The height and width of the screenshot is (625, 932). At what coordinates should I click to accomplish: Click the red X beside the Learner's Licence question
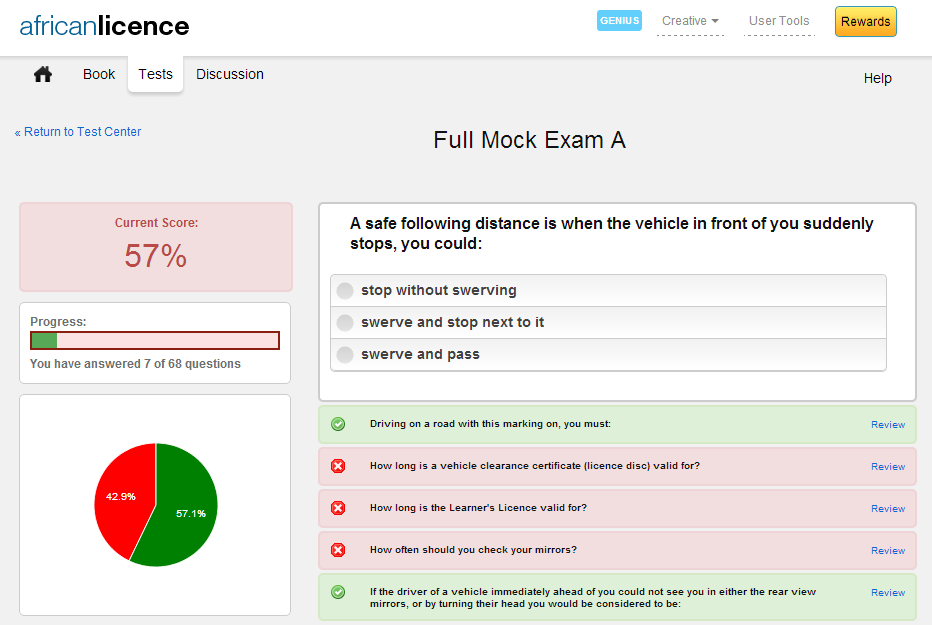tap(338, 508)
